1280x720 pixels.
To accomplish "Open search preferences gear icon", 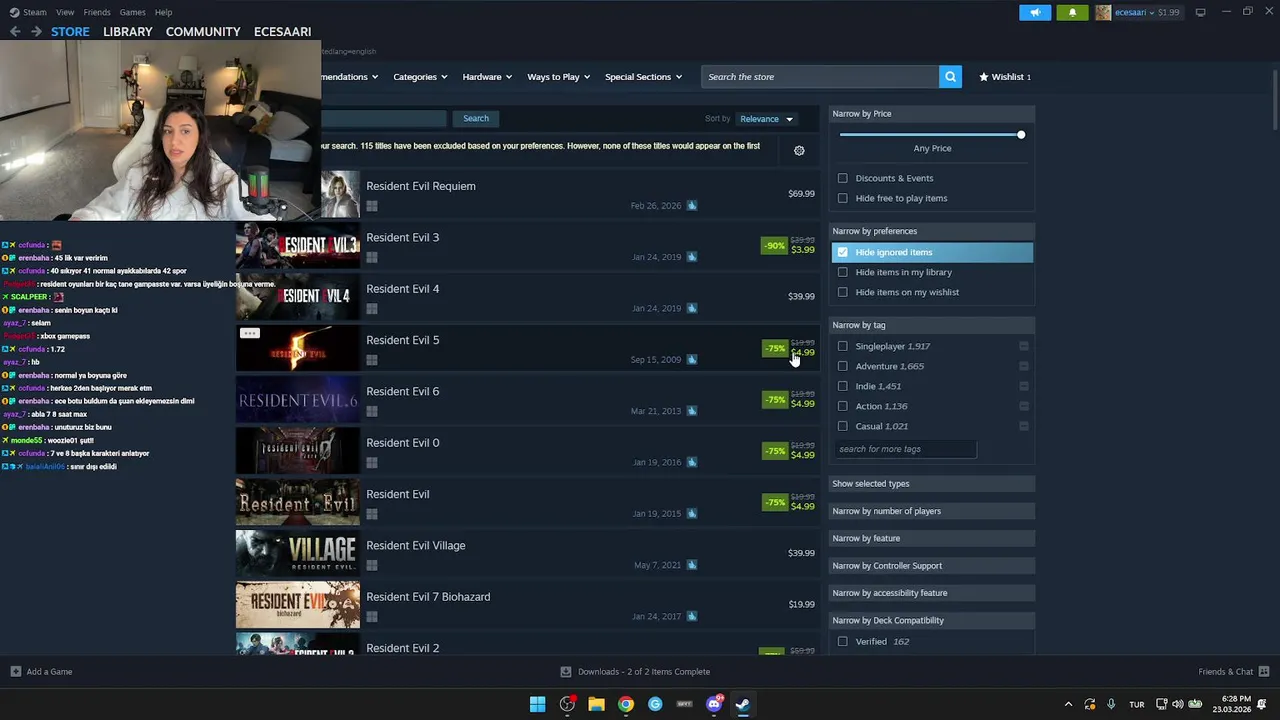I will tap(799, 150).
